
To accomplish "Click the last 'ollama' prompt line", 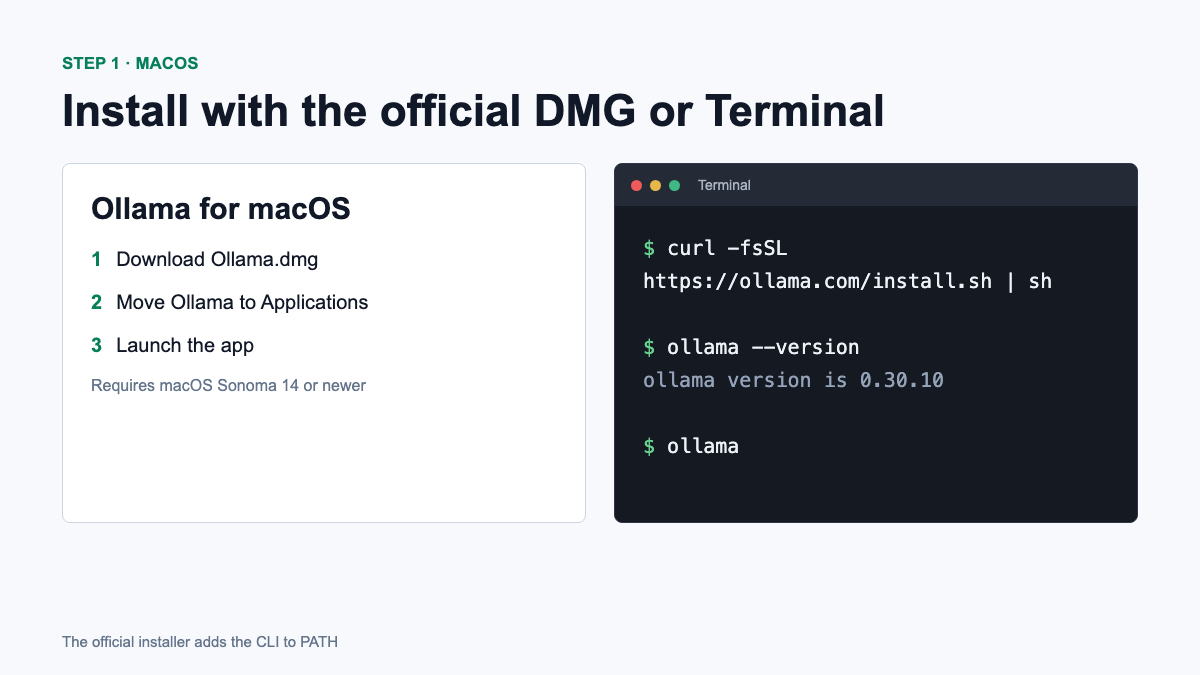I will click(691, 446).
